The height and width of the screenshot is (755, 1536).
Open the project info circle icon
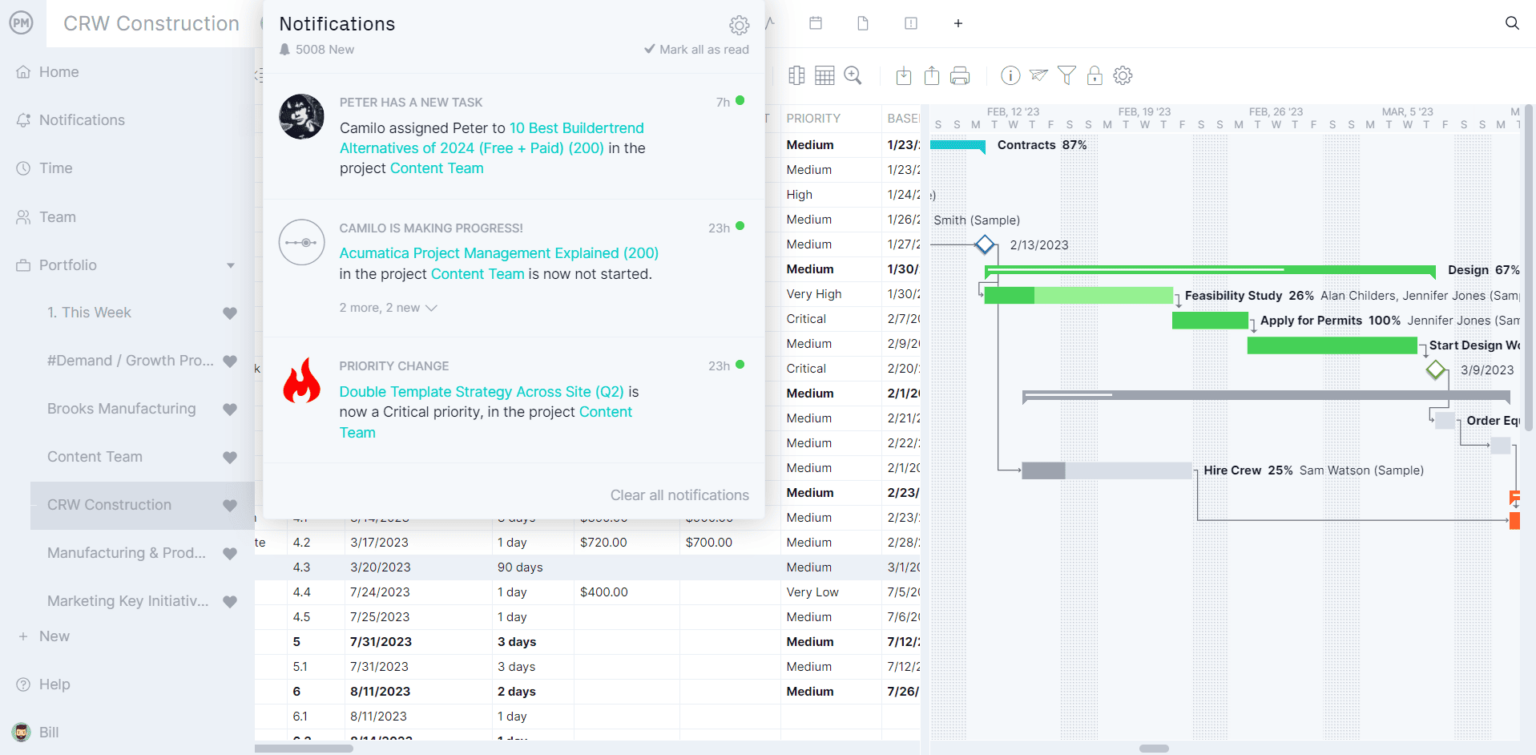[x=1010, y=75]
